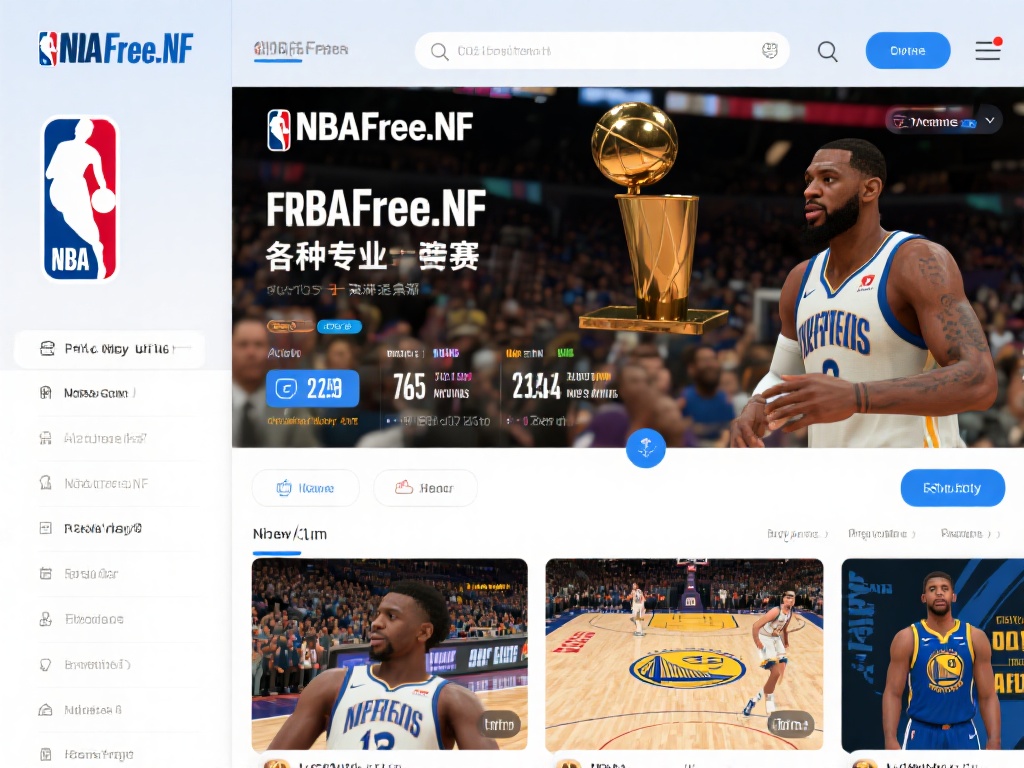Viewport: 1024px width, 768px height.
Task: Click the blue circular anchor button below banner
Action: (x=645, y=448)
